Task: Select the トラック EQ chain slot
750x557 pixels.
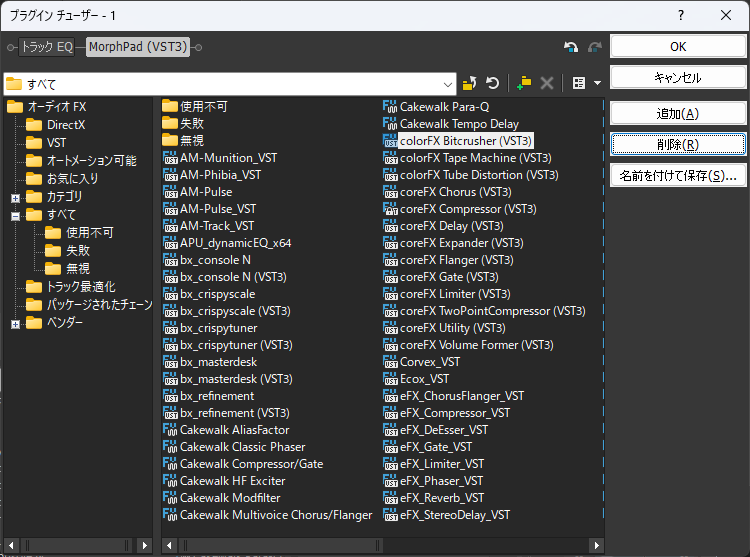Action: 47,47
